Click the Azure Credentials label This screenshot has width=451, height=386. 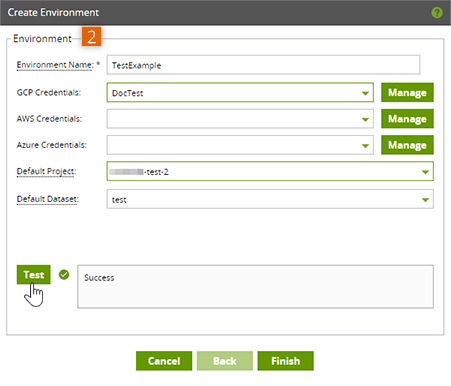[x=52, y=145]
